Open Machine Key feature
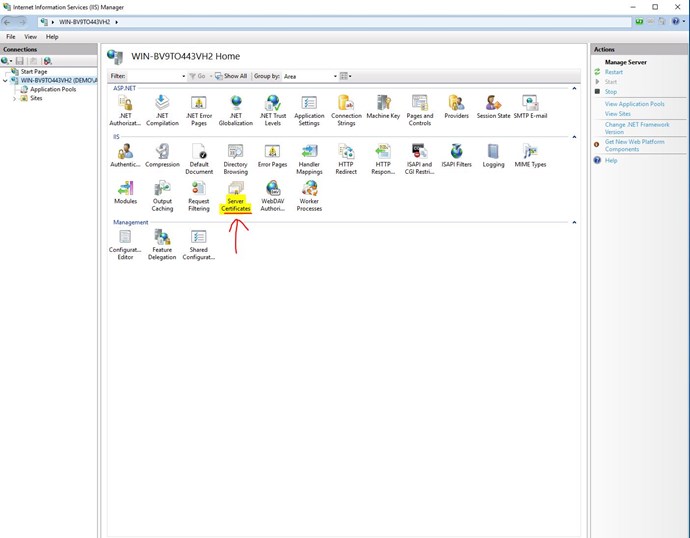The width and height of the screenshot is (690, 538). tap(383, 107)
